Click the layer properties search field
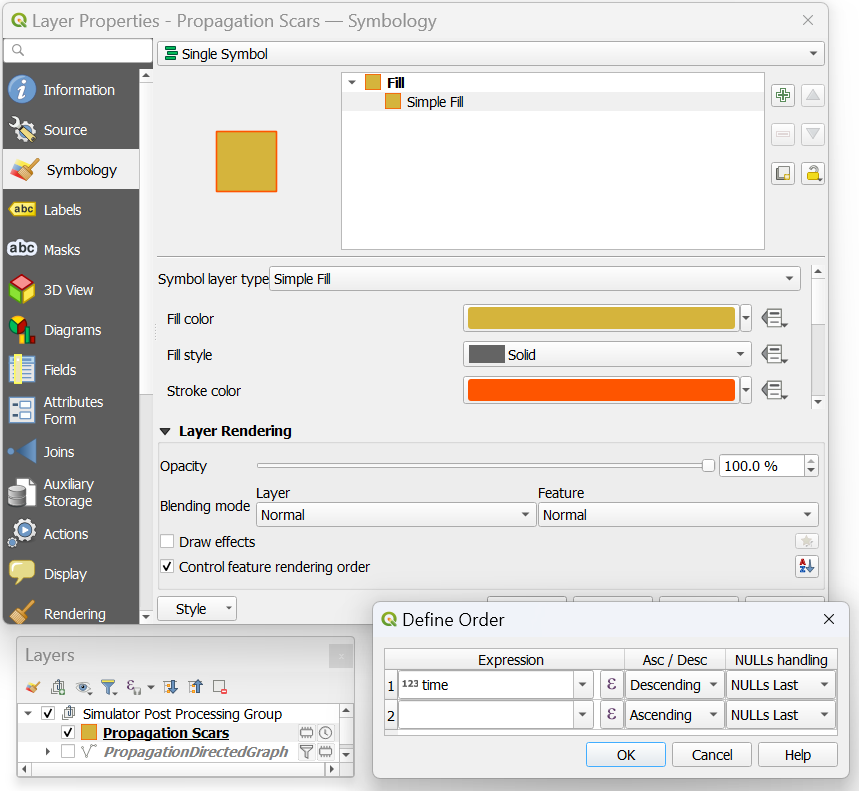This screenshot has width=859, height=791. coord(78,50)
